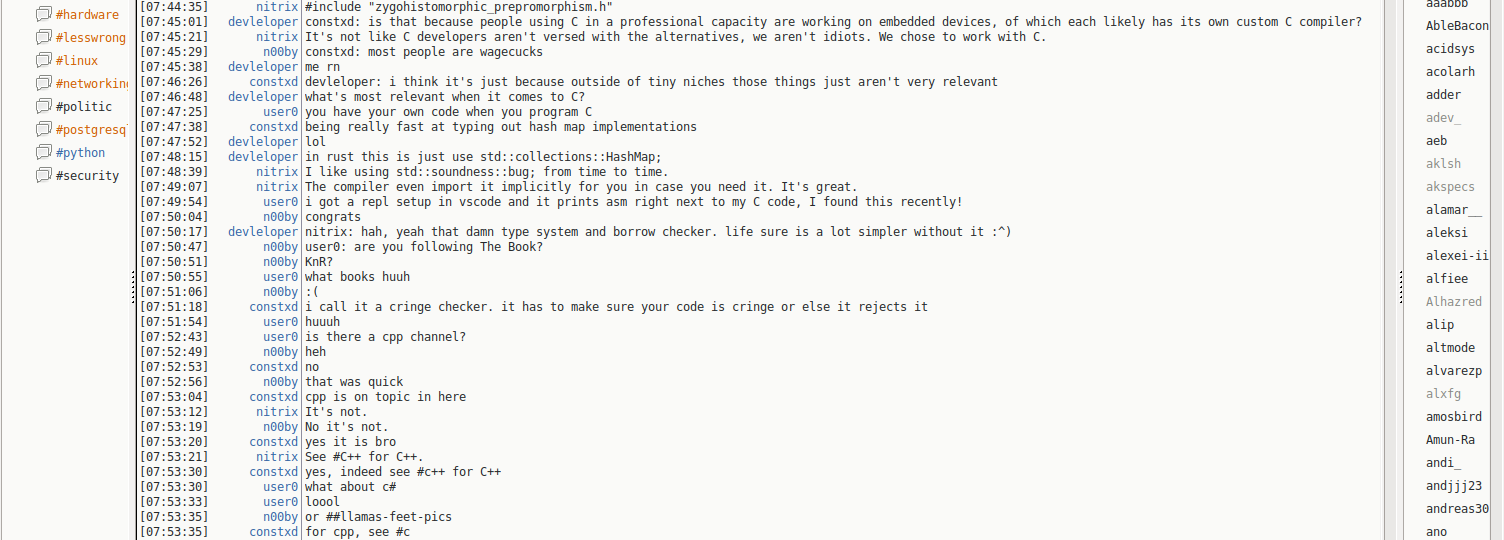The image size is (1504, 540).
Task: Click nick devleloper on the 07:50:17 message
Action: (263, 232)
